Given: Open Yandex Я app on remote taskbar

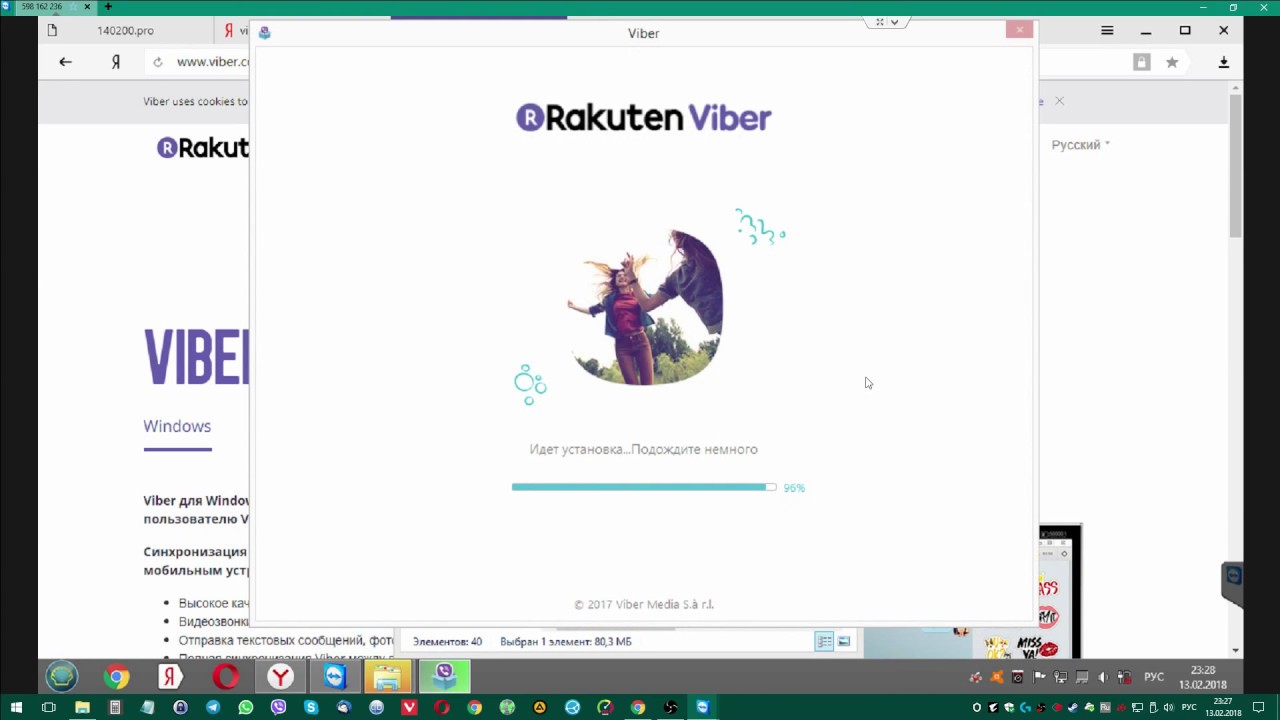Looking at the screenshot, I should pos(171,677).
